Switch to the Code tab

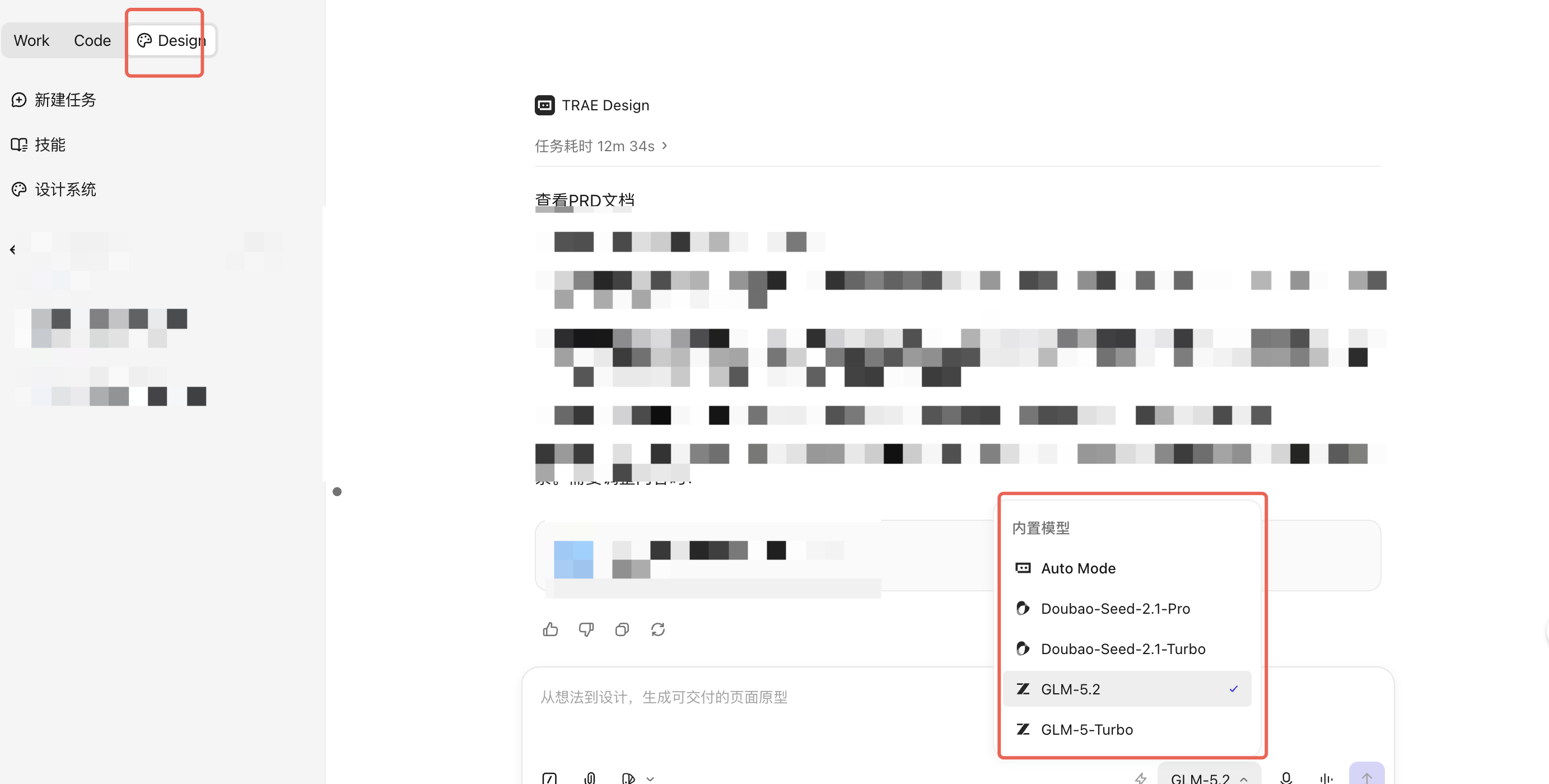tap(92, 40)
